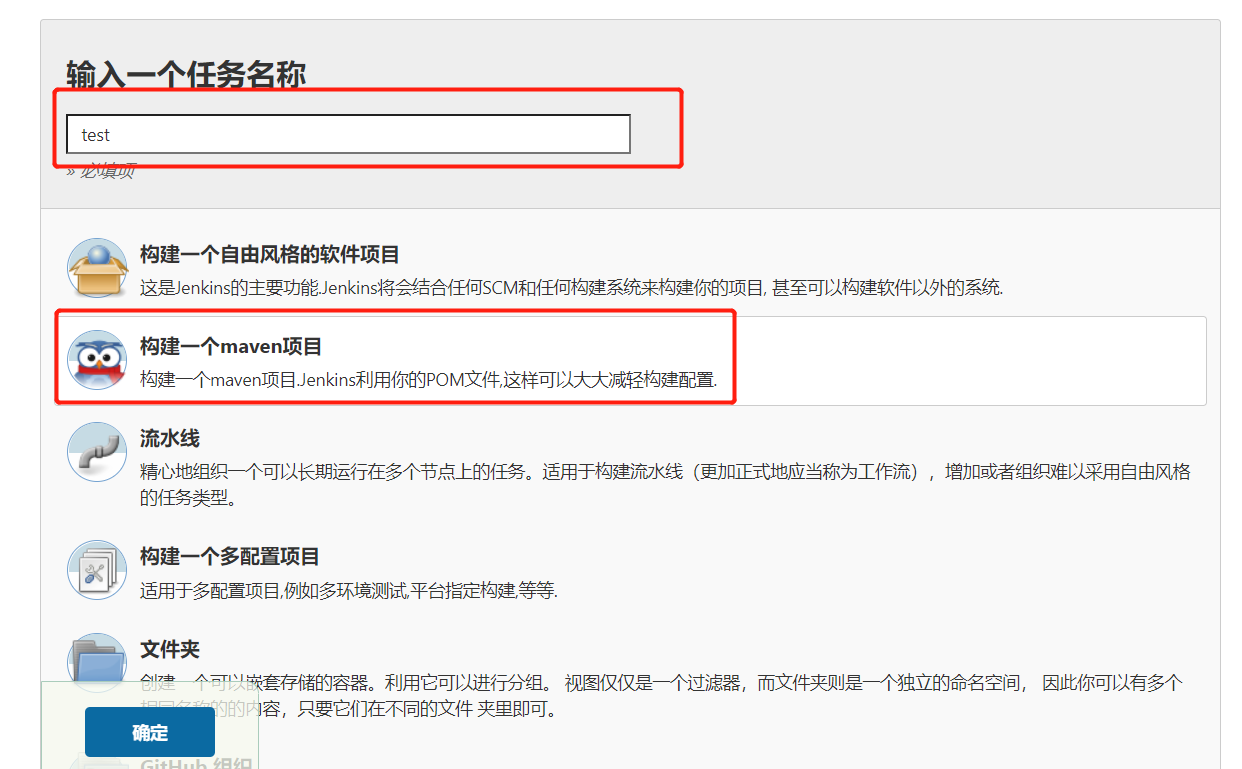Click the description starting 适用于多配置项目
Screen dimensions: 1242x769
tap(348, 591)
